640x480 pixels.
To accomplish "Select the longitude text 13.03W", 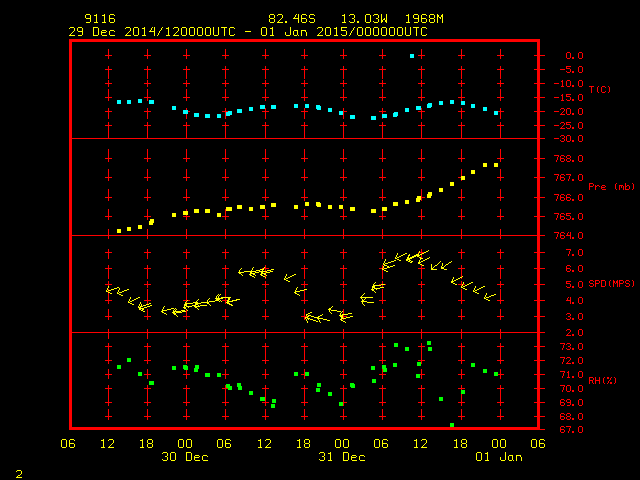I will (x=364, y=19).
